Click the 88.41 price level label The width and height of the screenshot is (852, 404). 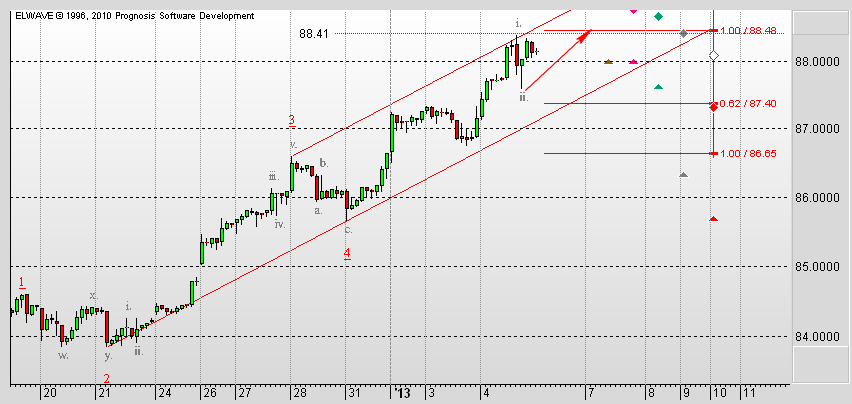[x=314, y=34]
